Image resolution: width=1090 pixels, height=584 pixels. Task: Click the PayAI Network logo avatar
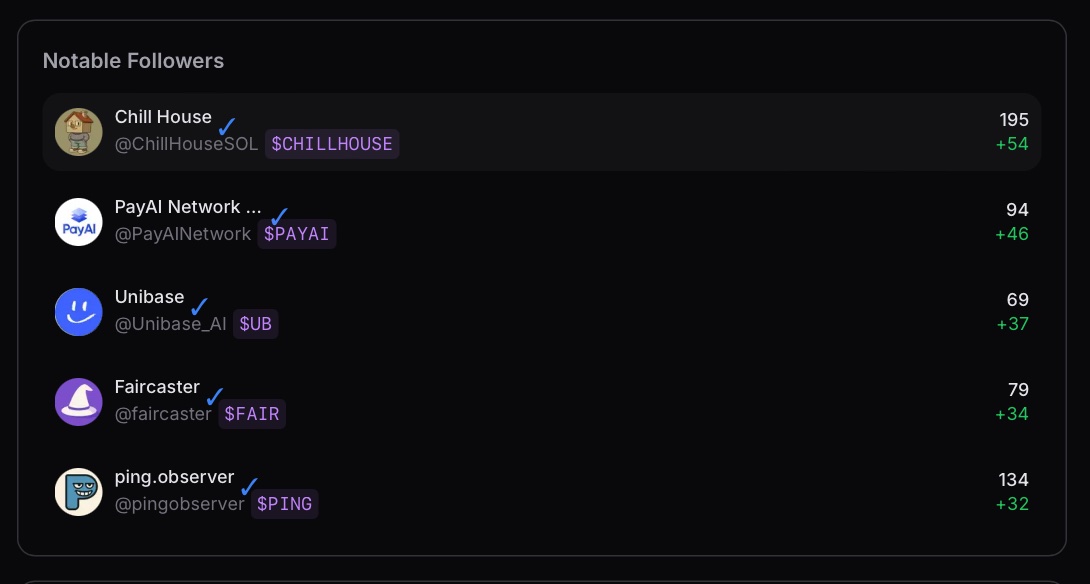(x=78, y=222)
